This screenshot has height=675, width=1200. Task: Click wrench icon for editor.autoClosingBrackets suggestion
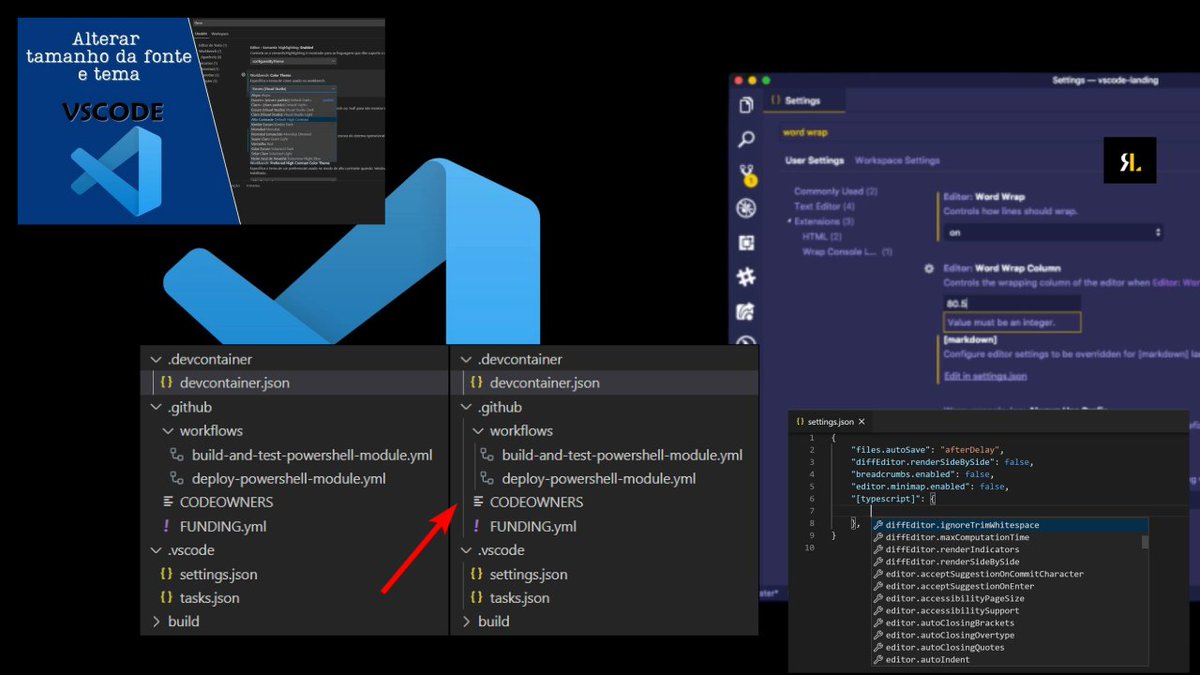(878, 623)
